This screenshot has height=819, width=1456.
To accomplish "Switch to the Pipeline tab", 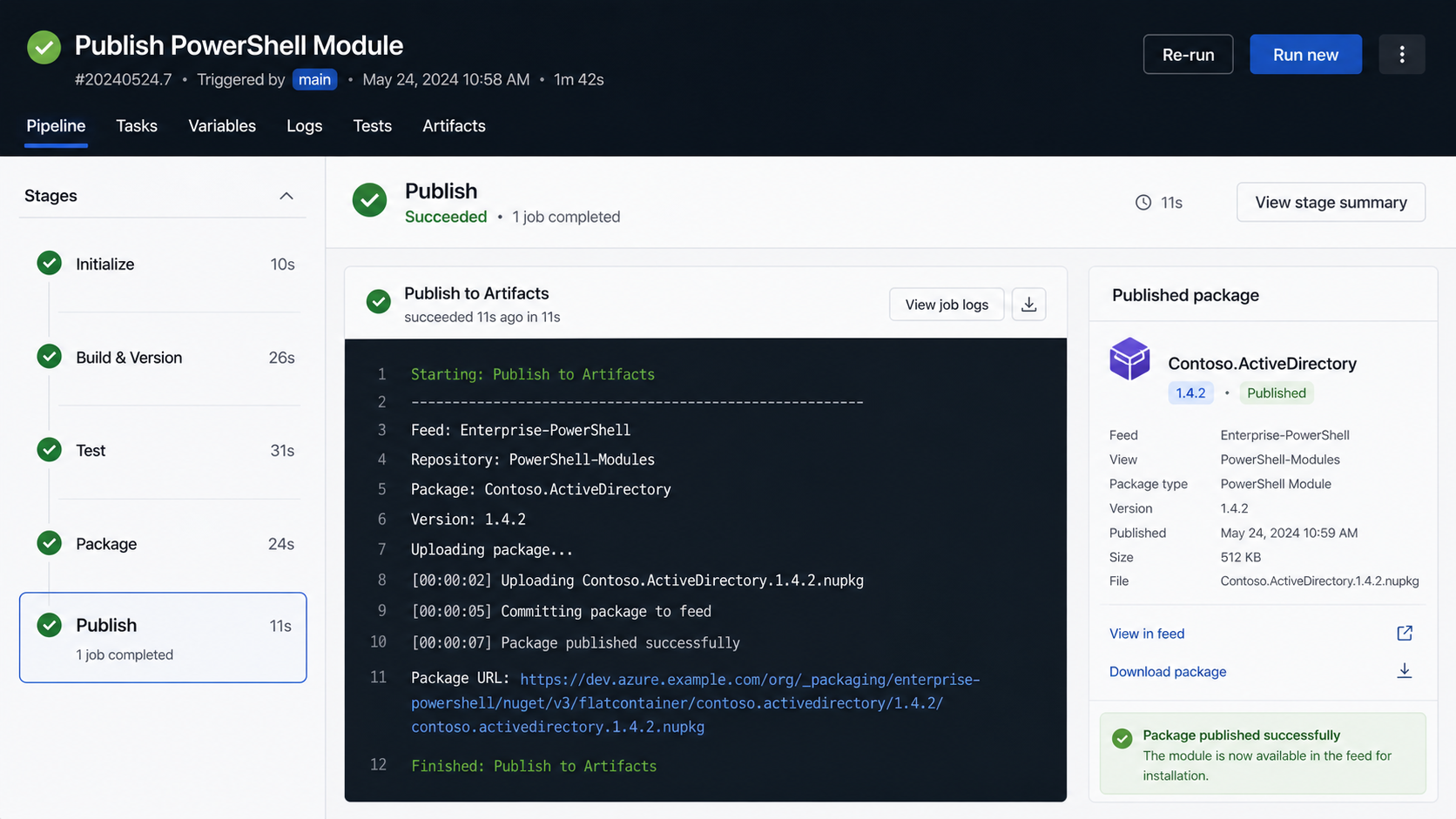I will pyautogui.click(x=56, y=126).
